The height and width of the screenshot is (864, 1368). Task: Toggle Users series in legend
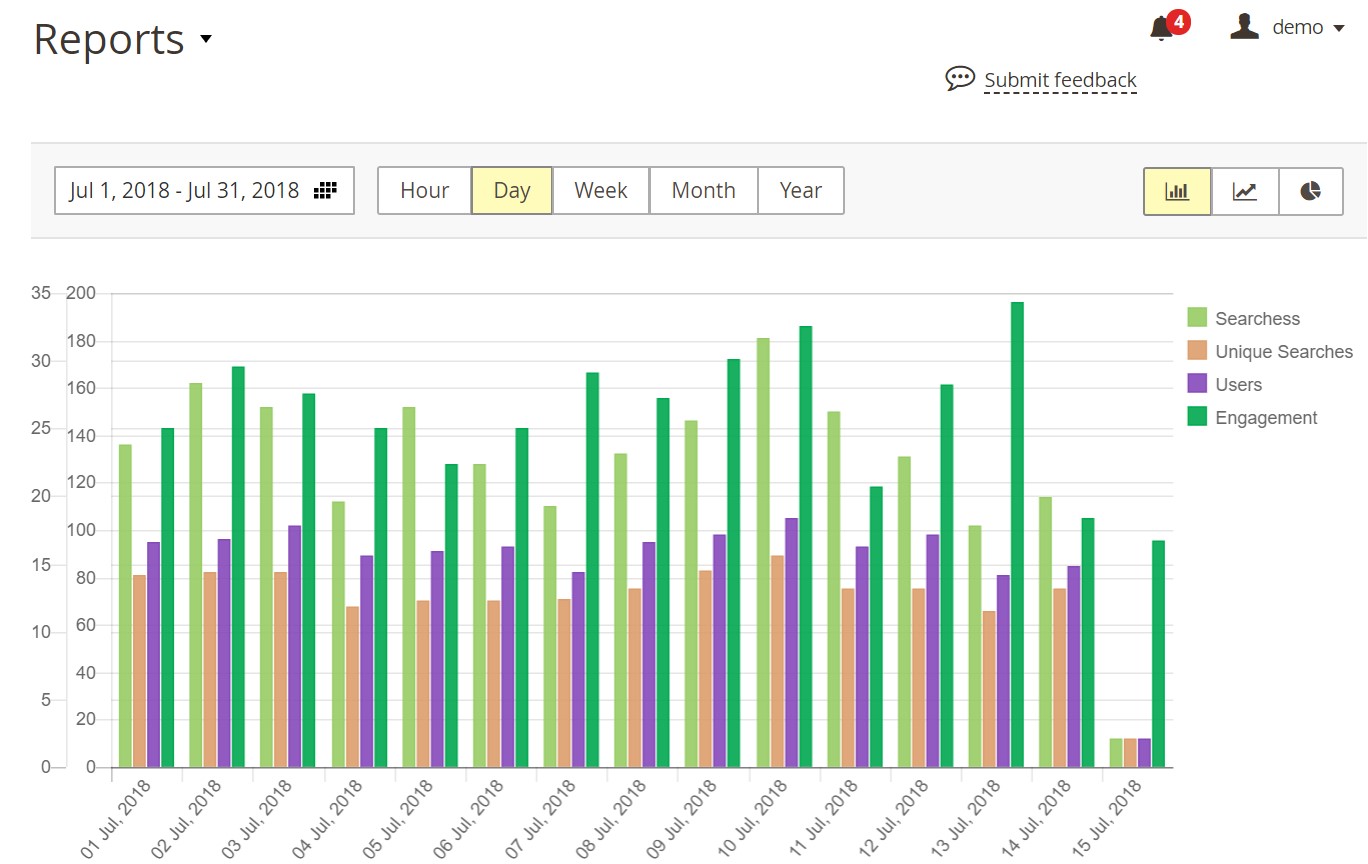point(1238,385)
